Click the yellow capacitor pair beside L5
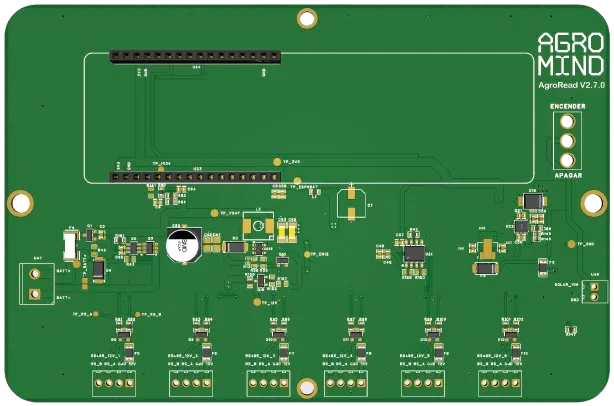Viewport: 614px width, 406px height. [x=287, y=233]
